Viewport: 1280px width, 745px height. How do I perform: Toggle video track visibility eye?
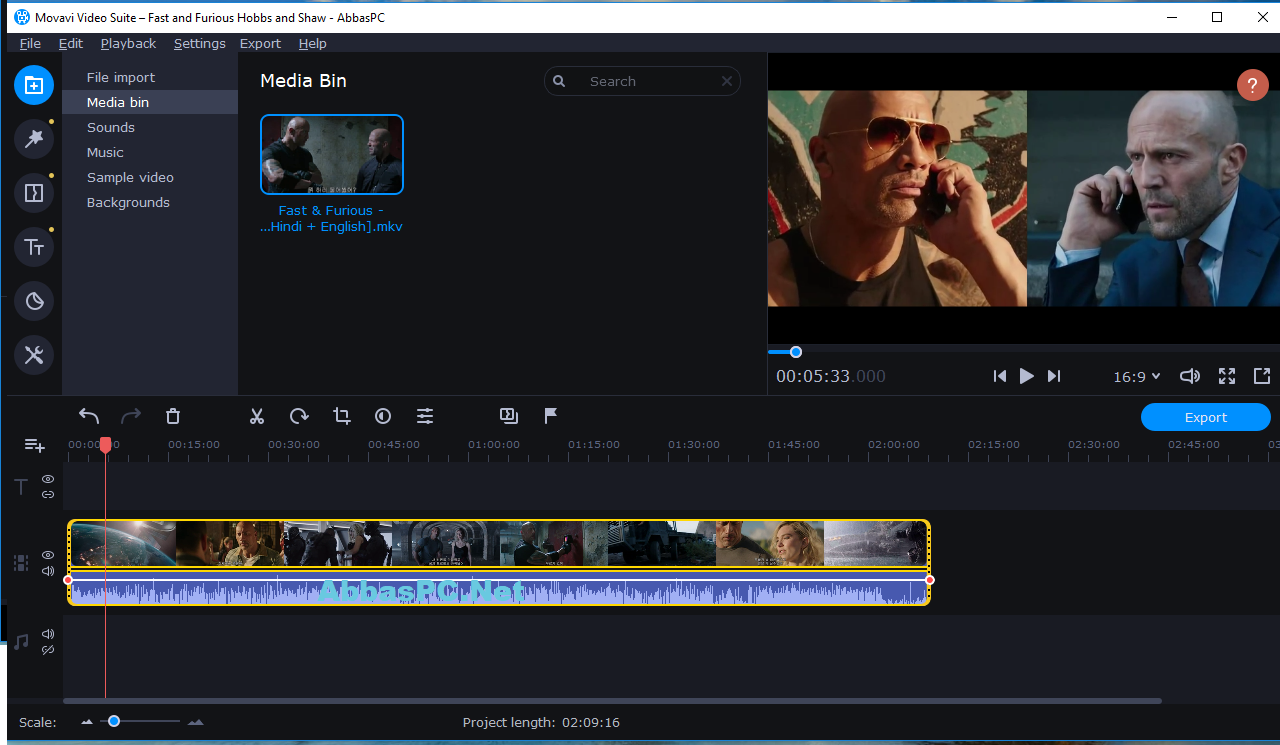click(x=48, y=555)
